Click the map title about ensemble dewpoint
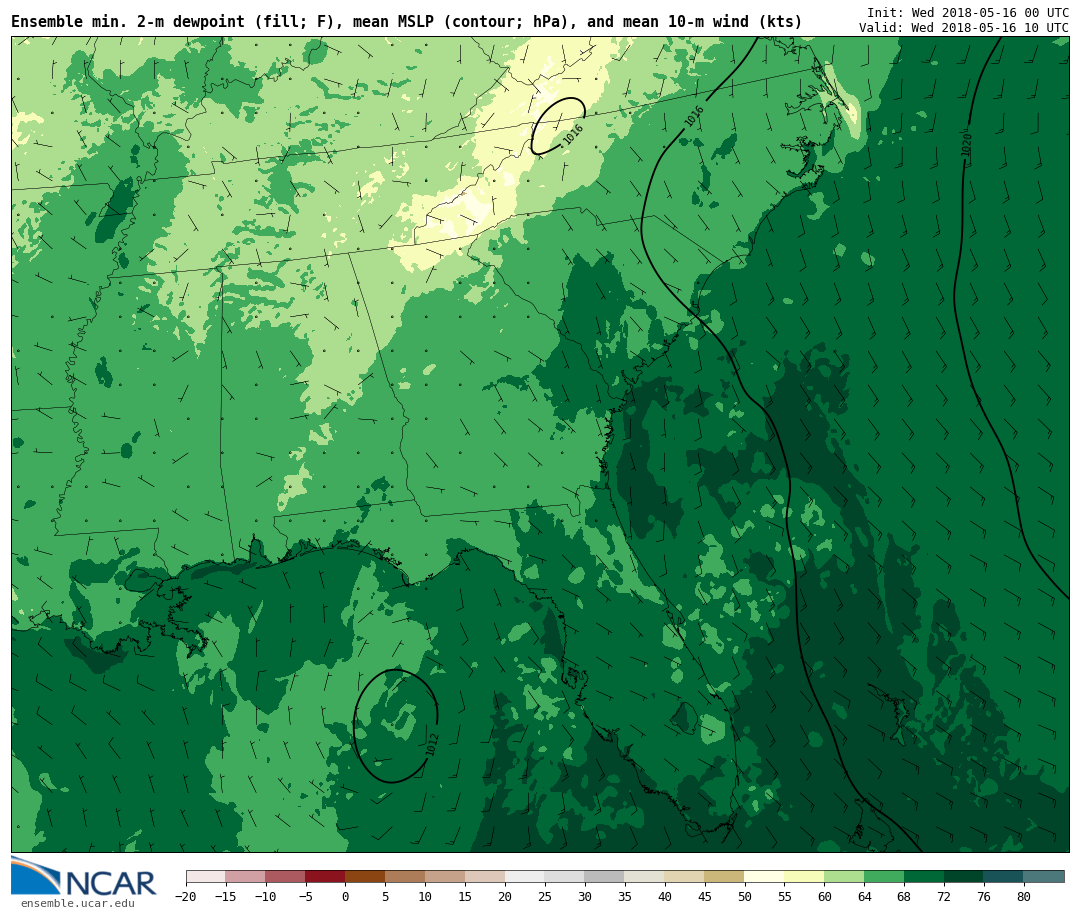1080x915 pixels. pyautogui.click(x=406, y=22)
